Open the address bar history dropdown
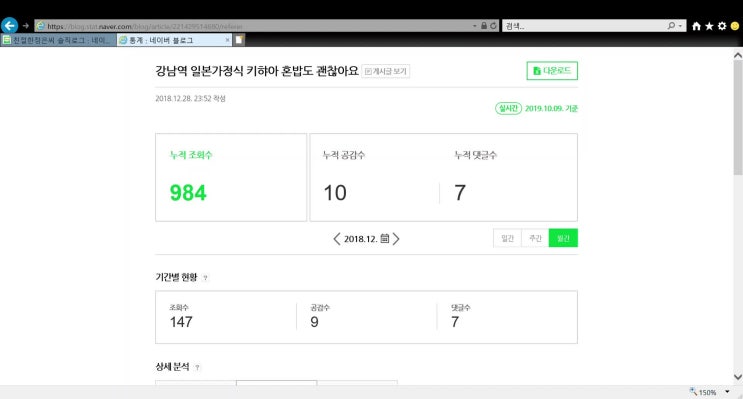The width and height of the screenshot is (743, 399). (474, 26)
